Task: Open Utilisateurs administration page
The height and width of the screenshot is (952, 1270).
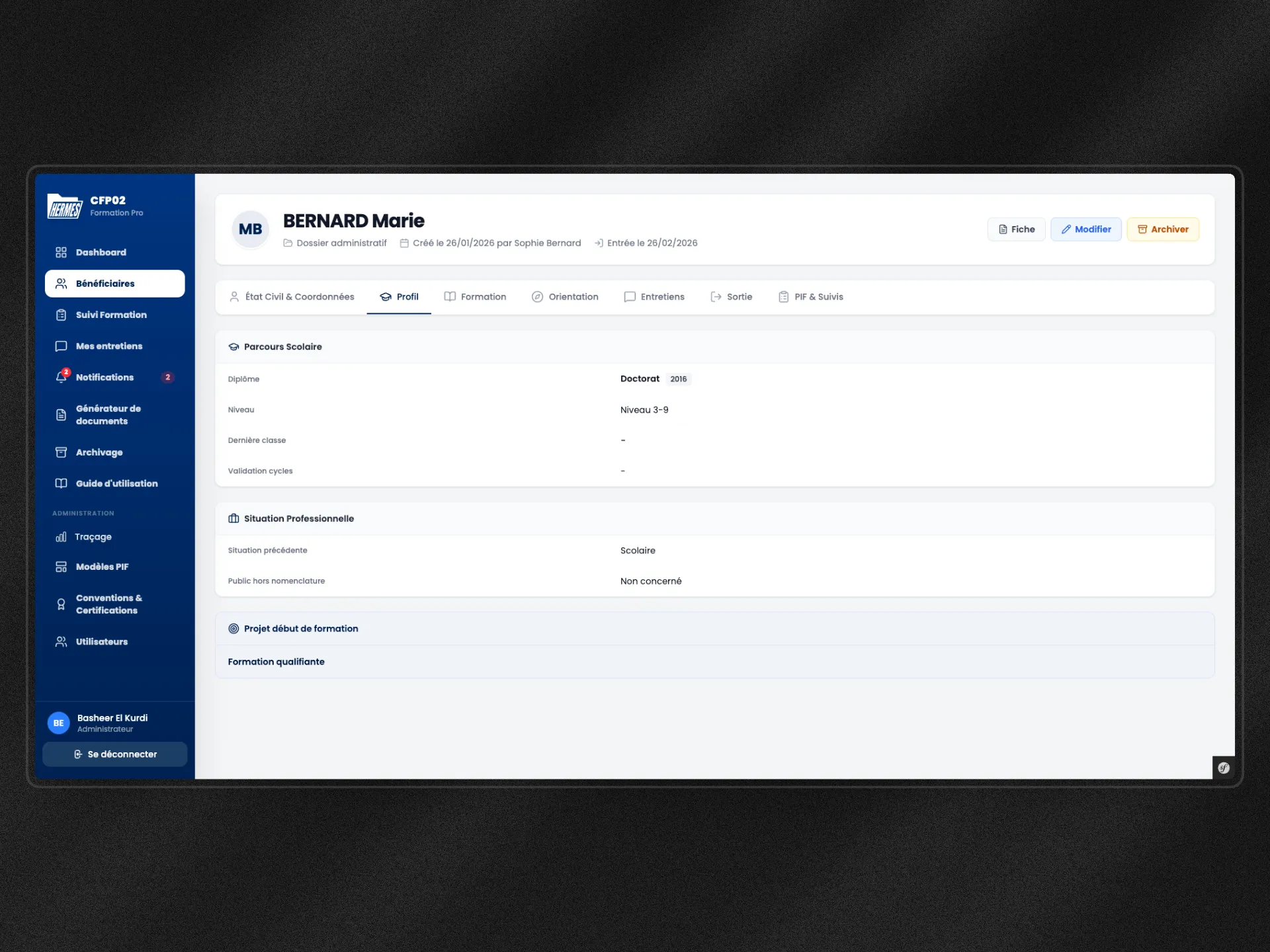Action: 114,641
